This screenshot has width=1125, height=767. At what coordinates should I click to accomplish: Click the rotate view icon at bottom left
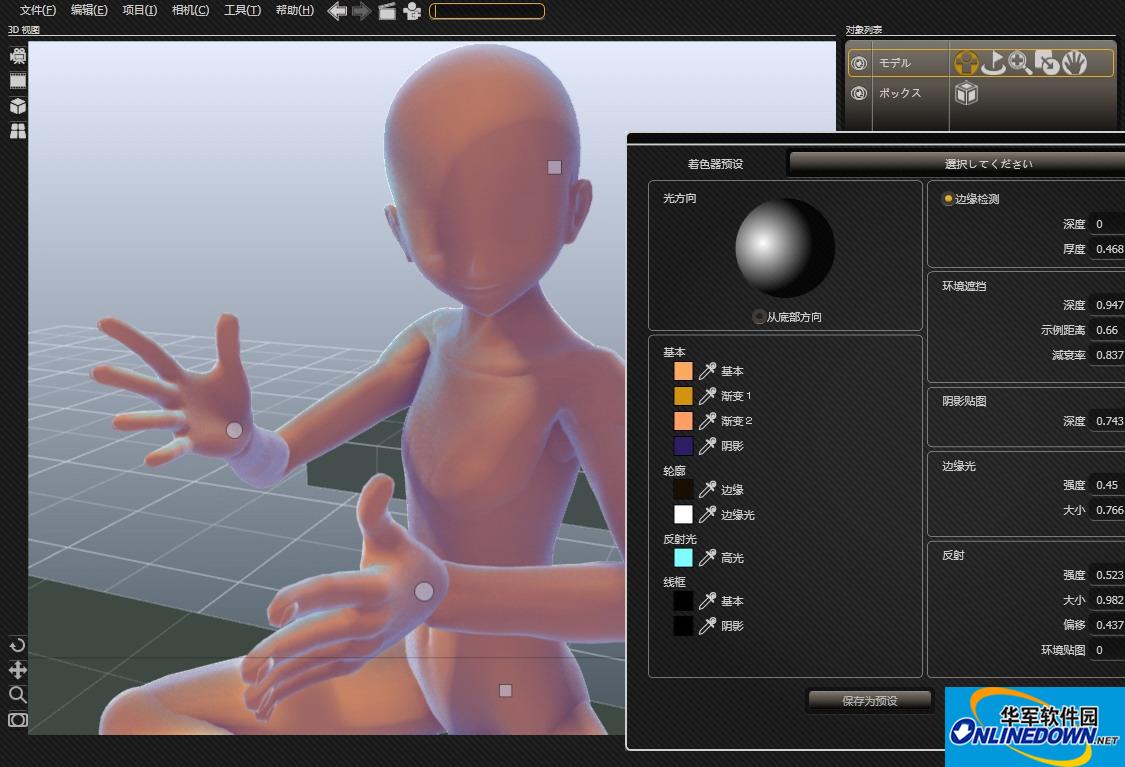(17, 645)
